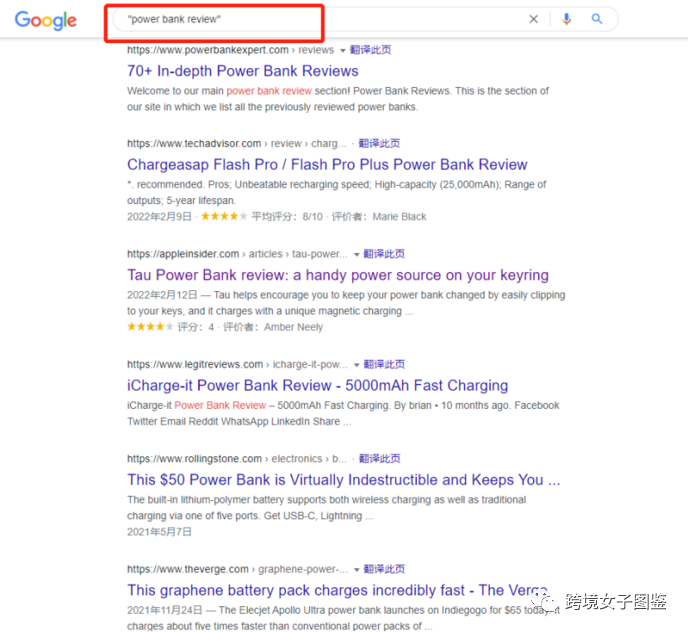
Task: Open Chargeasap Flash Pro Power Bank Review
Action: coord(327,165)
